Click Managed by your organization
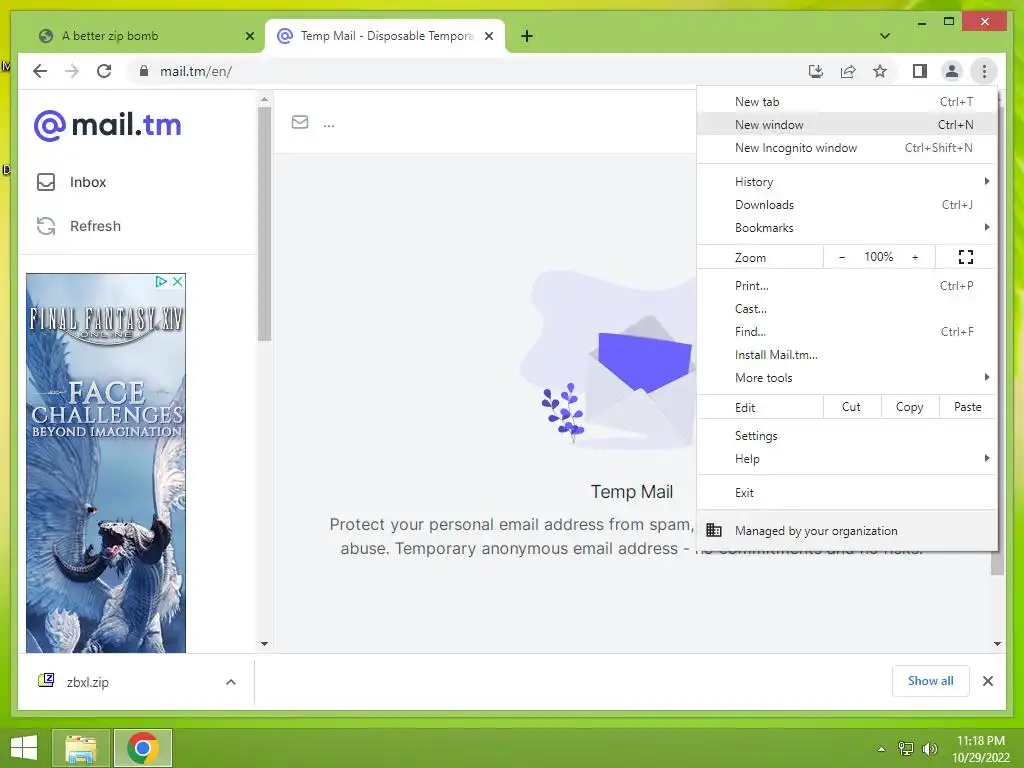This screenshot has width=1024, height=768. point(846,530)
